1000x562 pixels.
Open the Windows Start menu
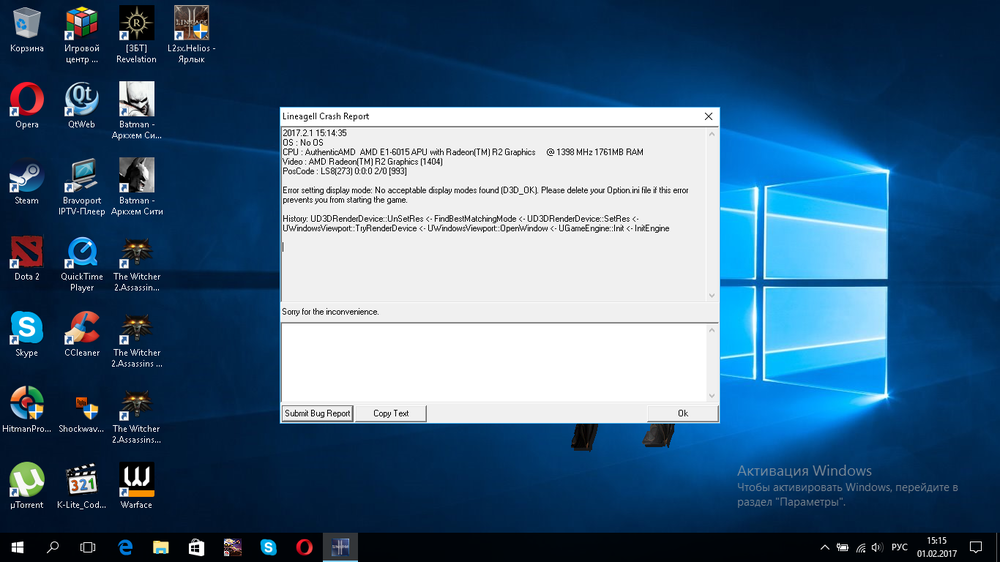point(18,547)
